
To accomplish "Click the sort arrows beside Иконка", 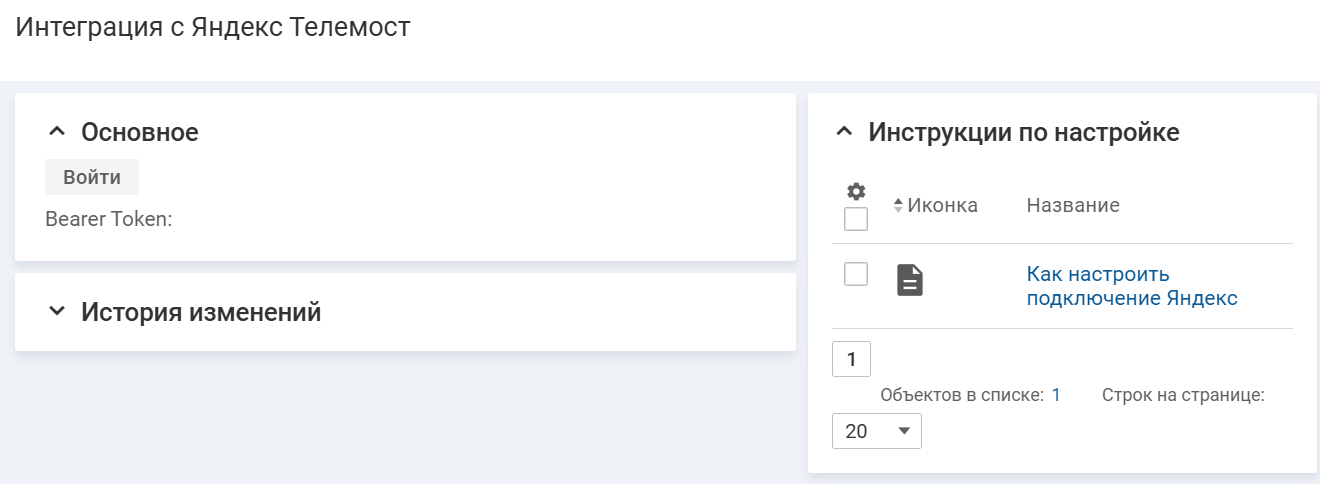I will [898, 206].
